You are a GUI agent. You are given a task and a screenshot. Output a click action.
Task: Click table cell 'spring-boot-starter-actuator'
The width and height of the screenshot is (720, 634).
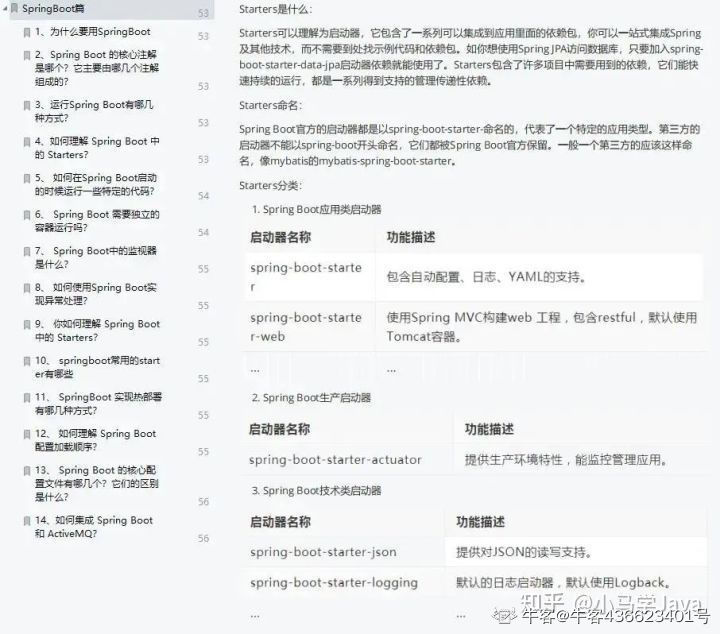pyautogui.click(x=335, y=460)
